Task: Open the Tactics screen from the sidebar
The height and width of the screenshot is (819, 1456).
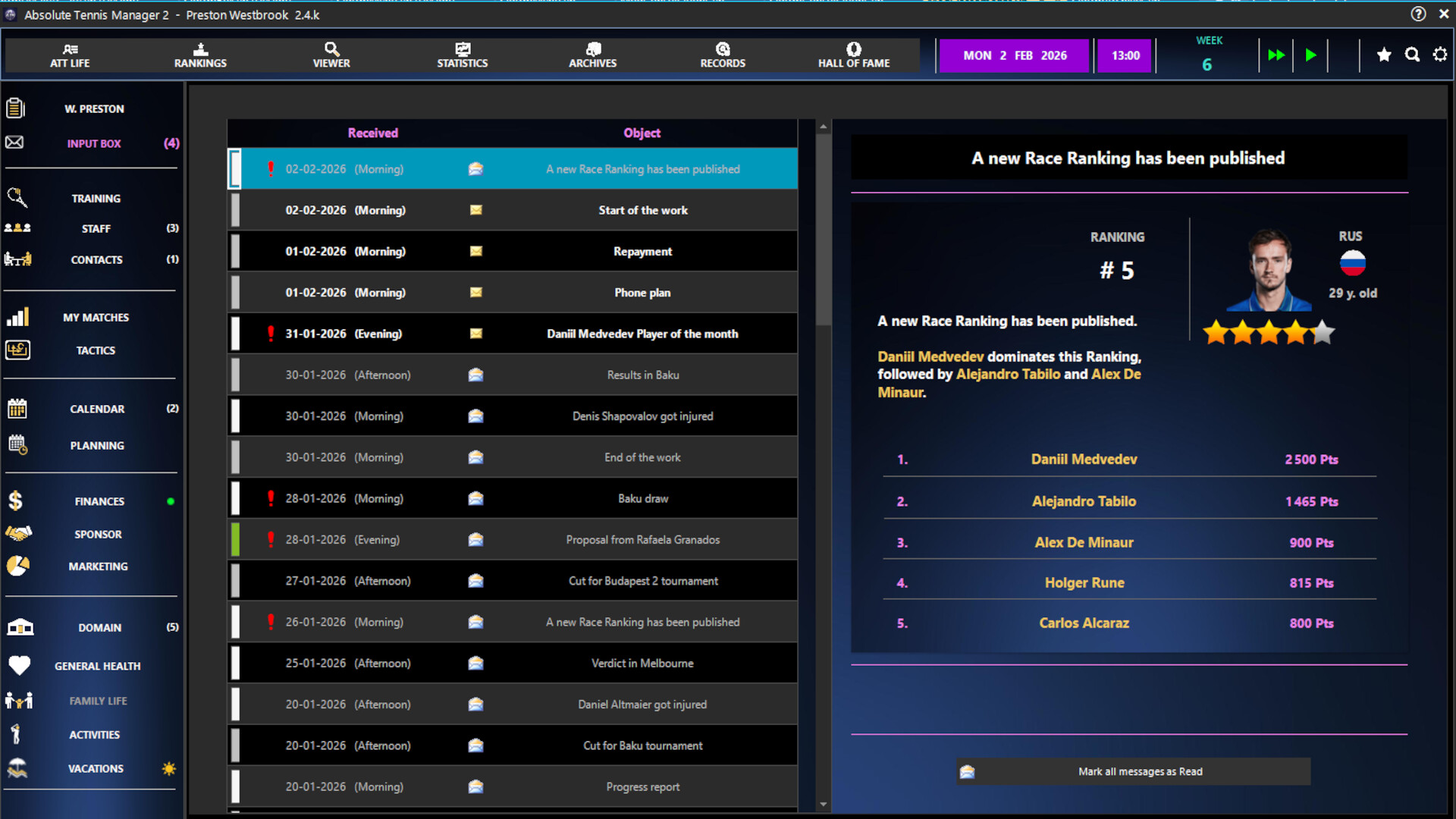Action: tap(96, 350)
